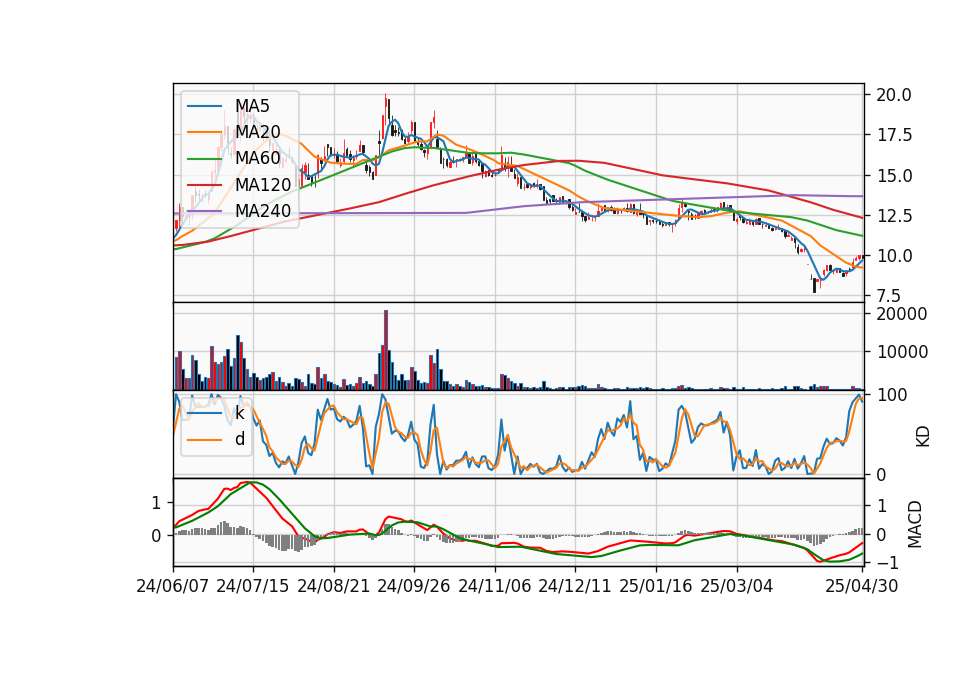Click the k legend entry in KD panel

[216, 413]
